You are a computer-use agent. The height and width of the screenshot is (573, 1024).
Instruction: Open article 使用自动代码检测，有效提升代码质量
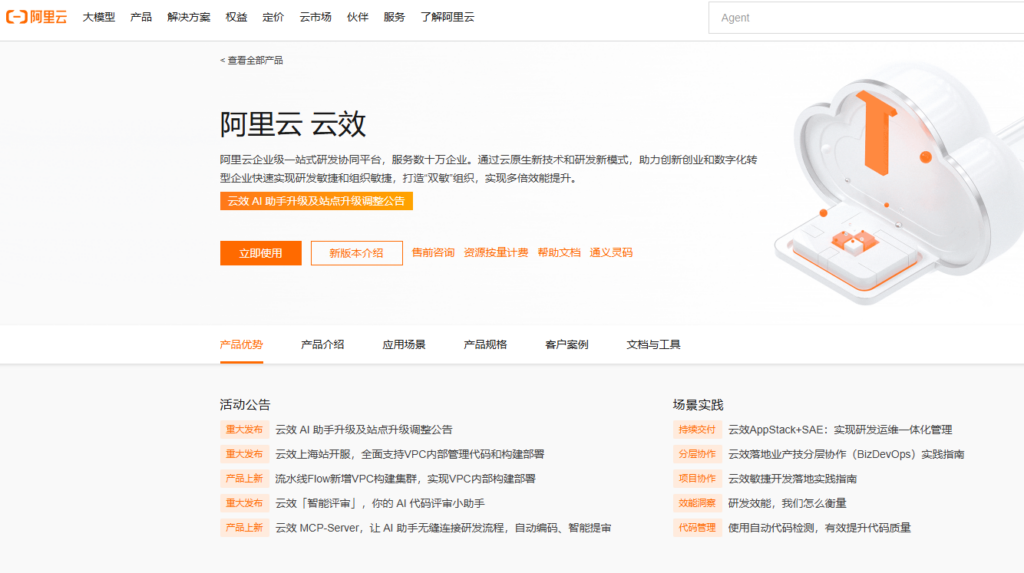tap(819, 528)
